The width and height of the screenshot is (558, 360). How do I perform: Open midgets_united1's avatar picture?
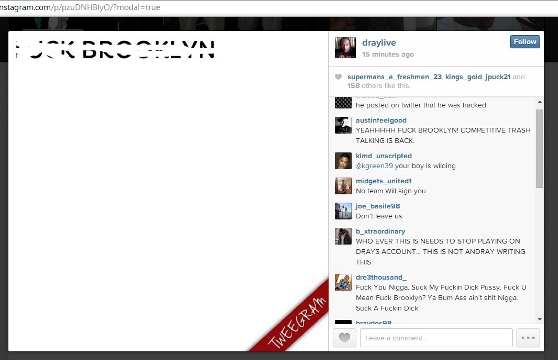[x=343, y=186]
